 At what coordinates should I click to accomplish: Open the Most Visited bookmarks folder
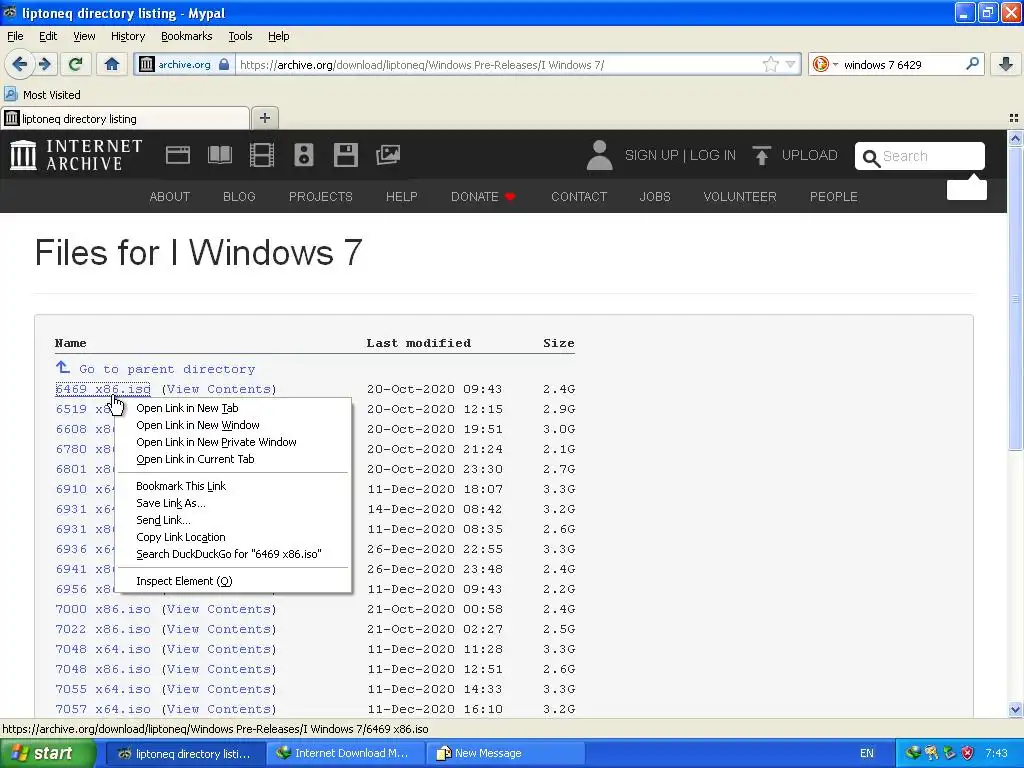pyautogui.click(x=43, y=95)
